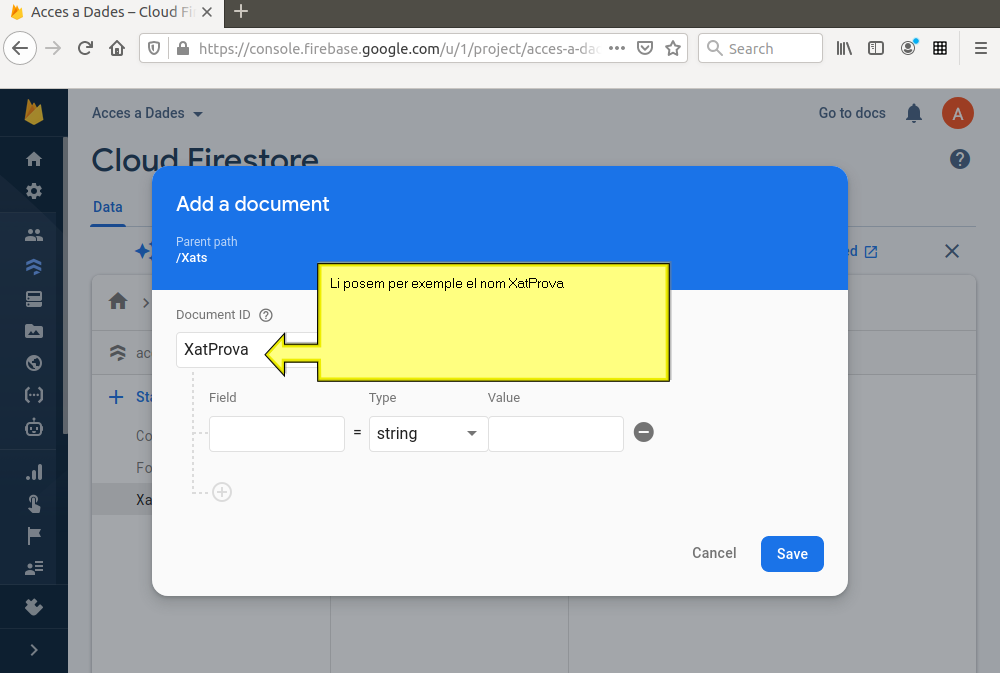Click the empty Field name input
The image size is (1000, 673).
pos(277,434)
